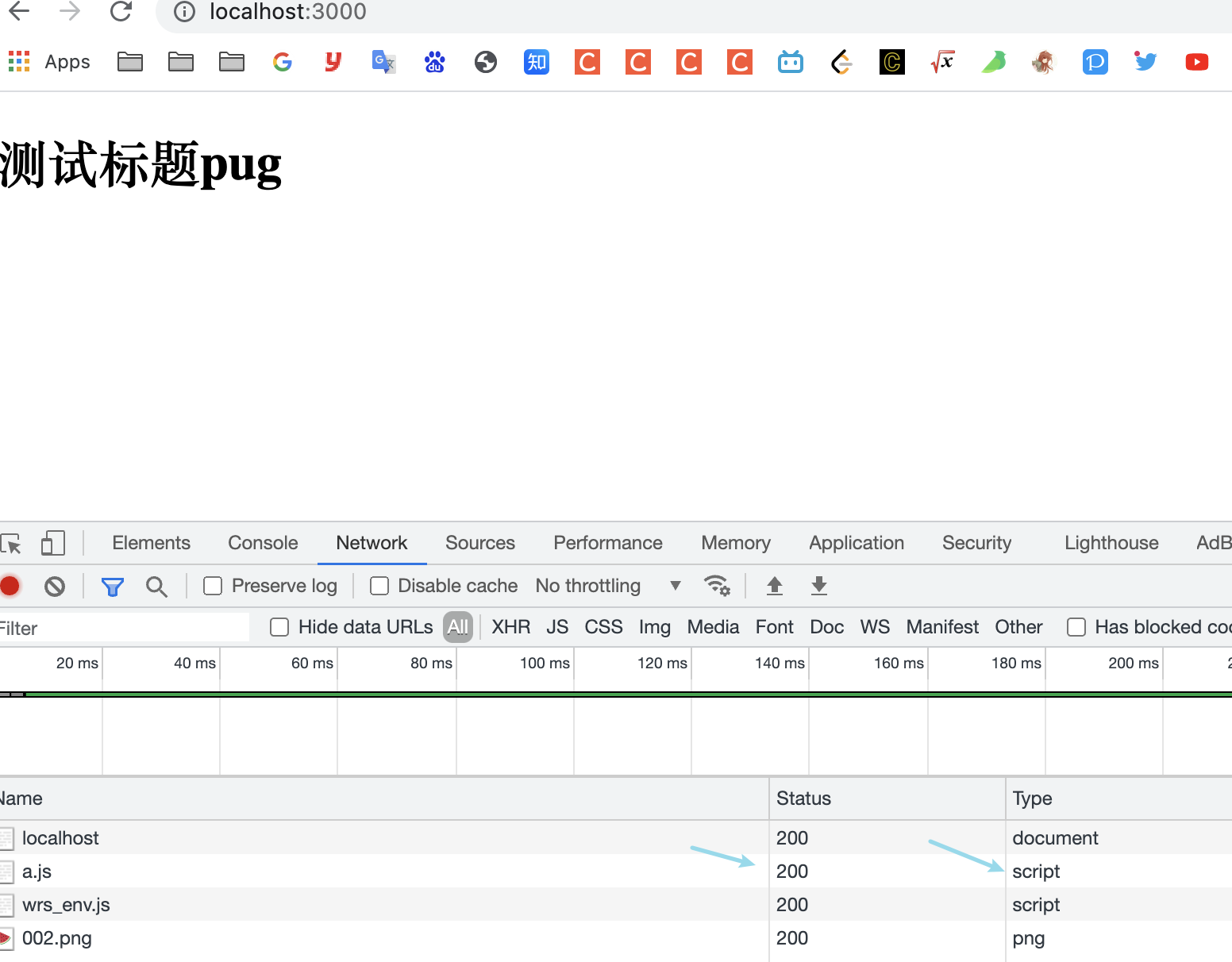Open network conditions wifi icon

[x=717, y=586]
